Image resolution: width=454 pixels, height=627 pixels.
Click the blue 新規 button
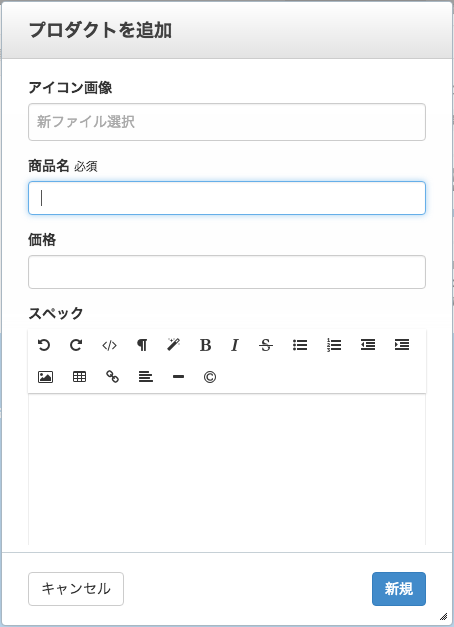pyautogui.click(x=399, y=589)
